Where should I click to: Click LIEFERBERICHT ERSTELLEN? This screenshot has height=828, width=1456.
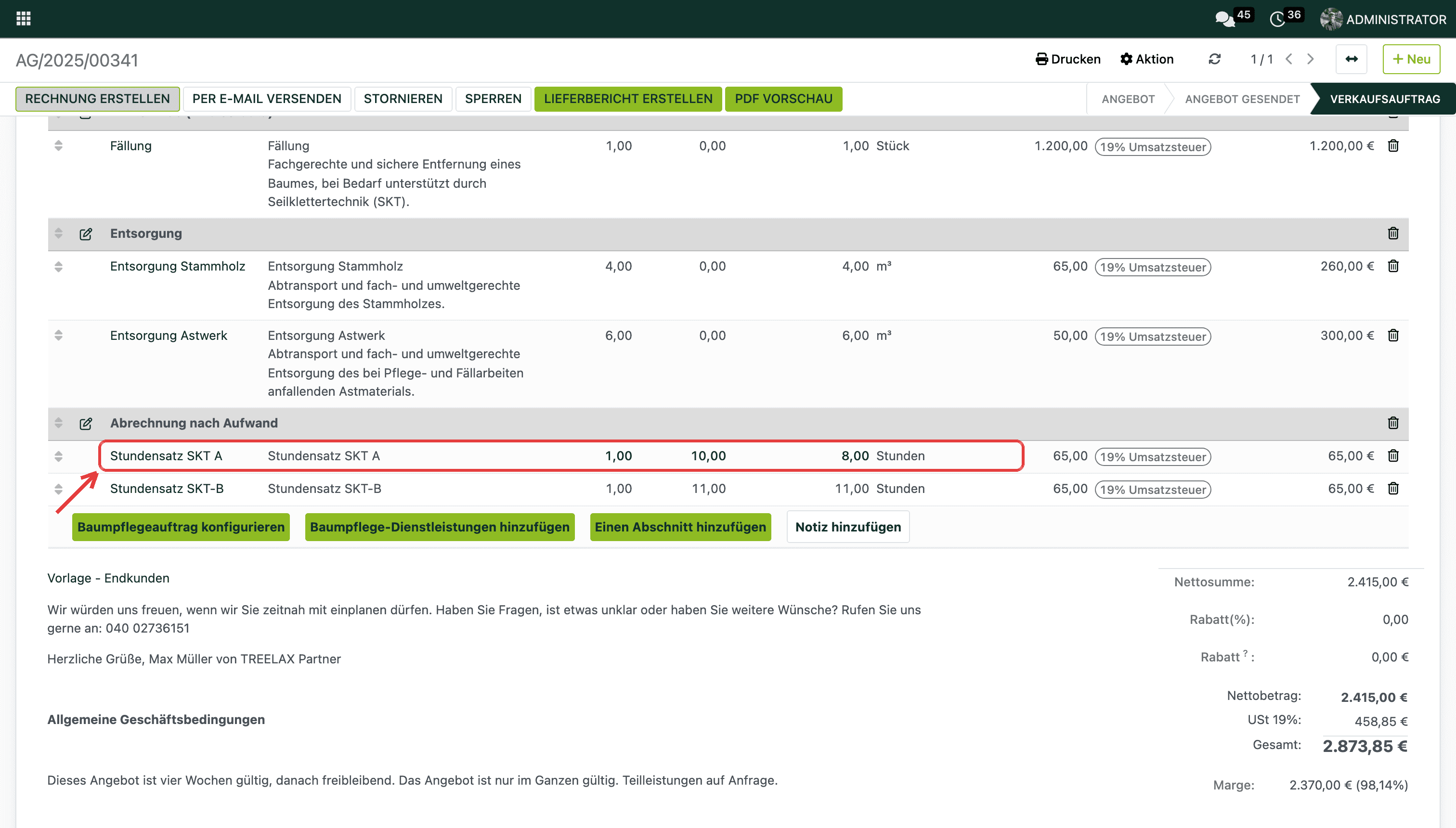click(628, 99)
